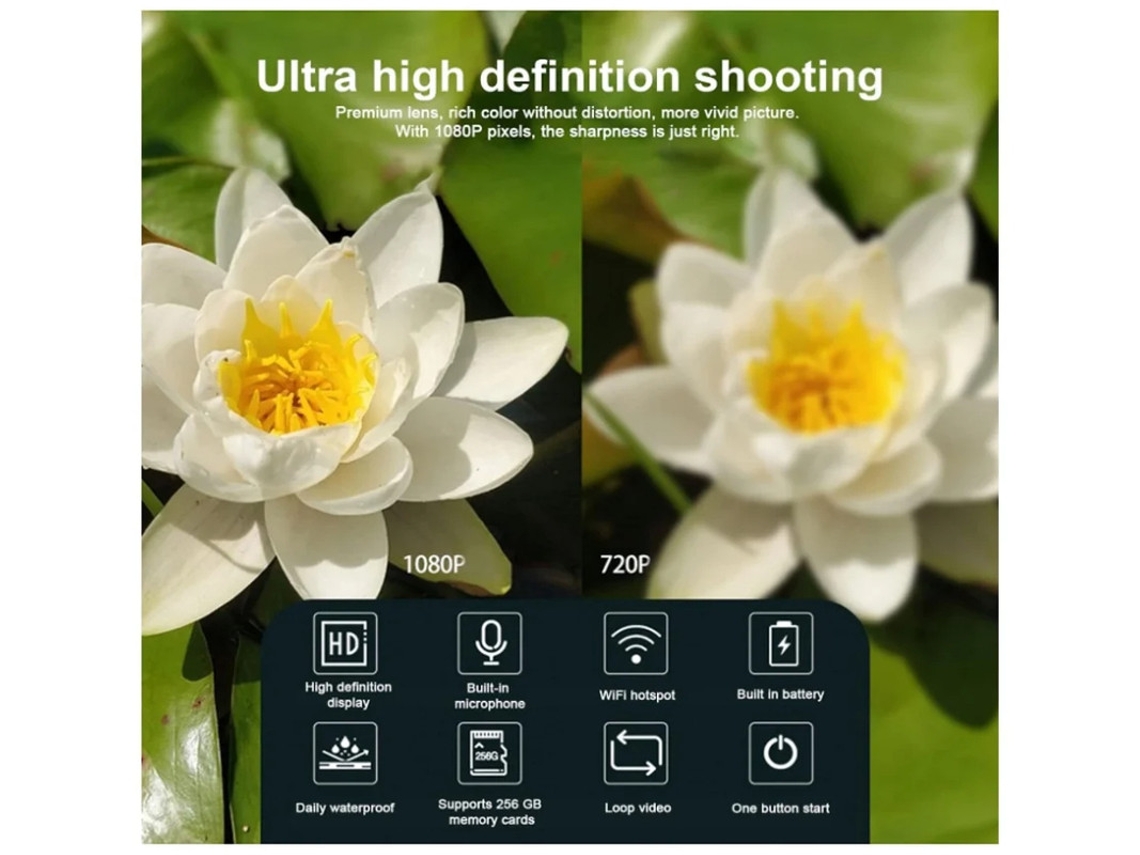Click the built-in microphone icon

(x=490, y=643)
